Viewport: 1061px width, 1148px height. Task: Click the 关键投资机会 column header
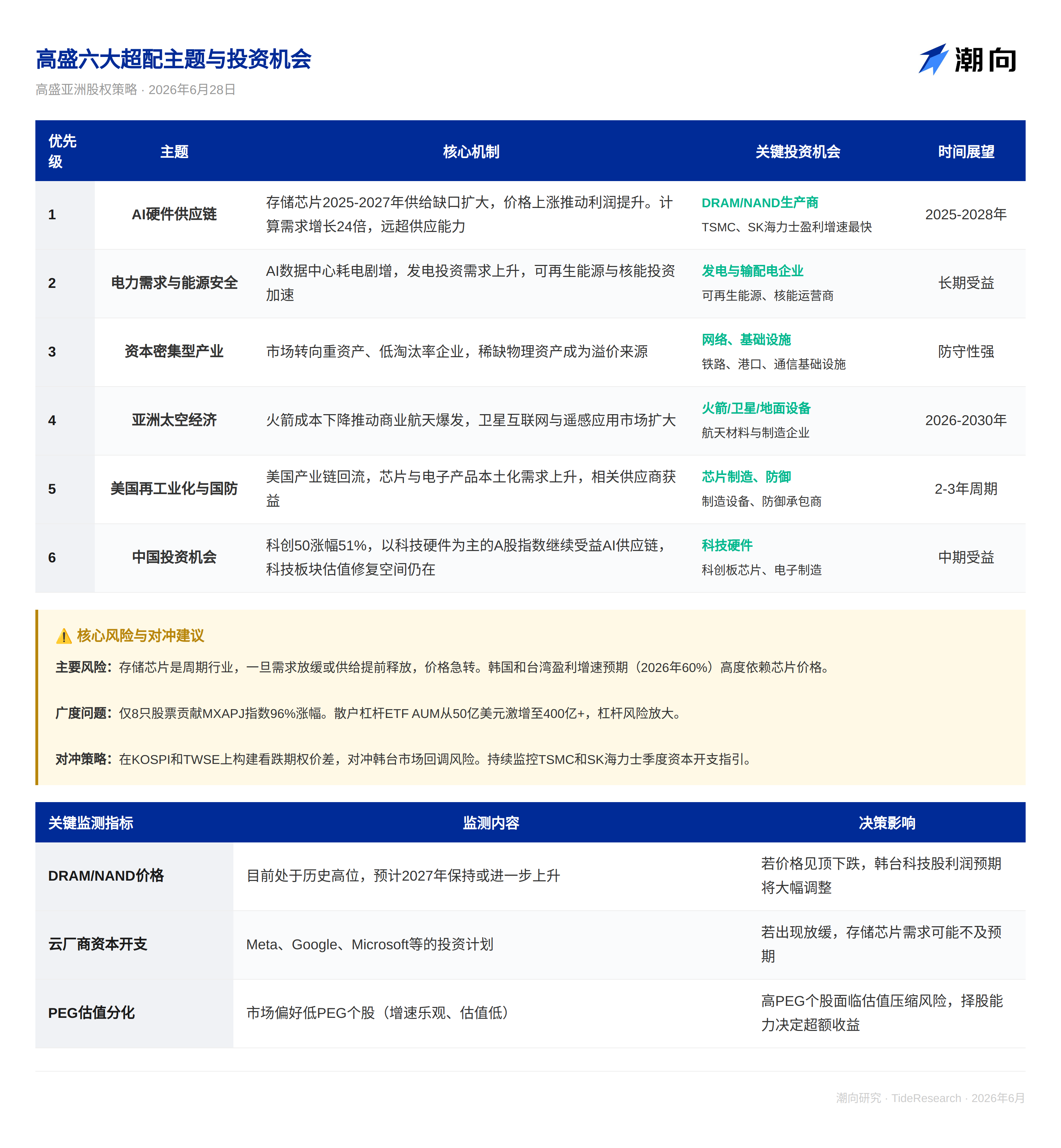coord(798,151)
